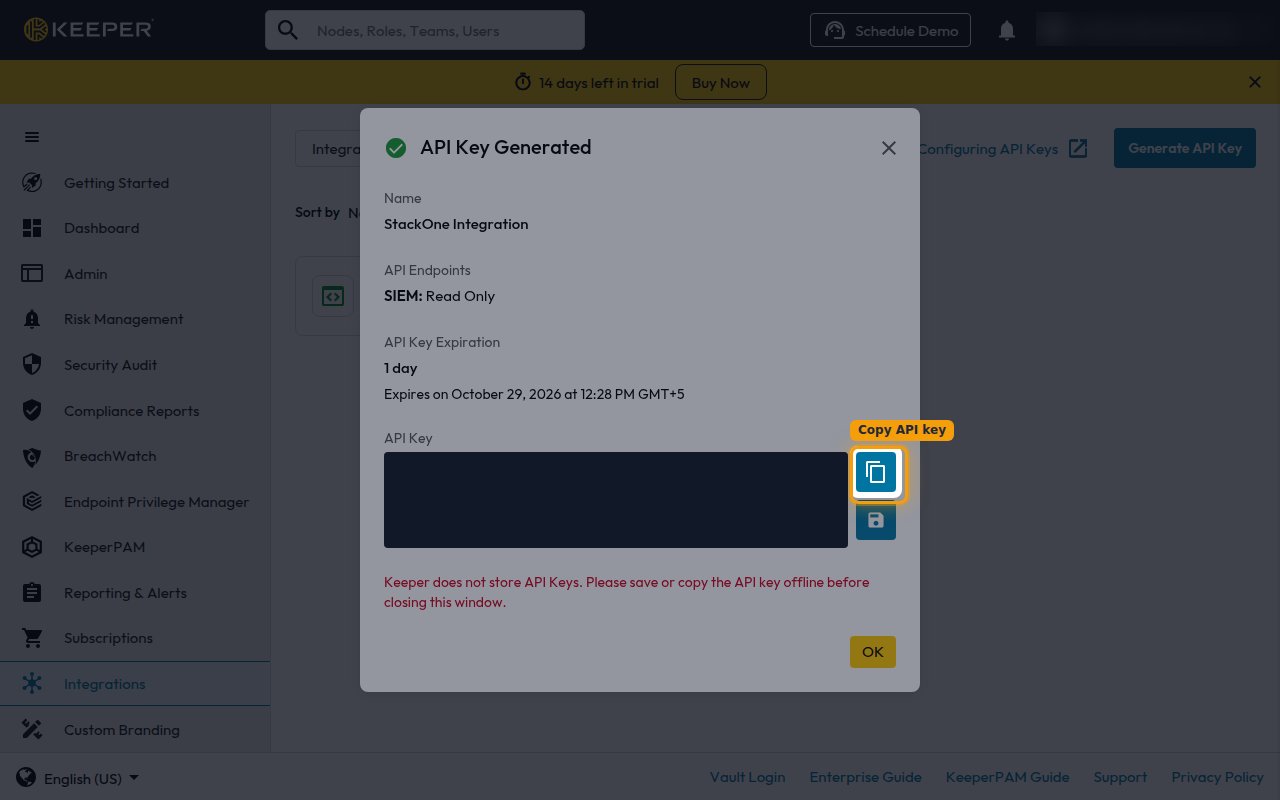The image size is (1280, 800).
Task: Go to Admin section
Action: click(x=135, y=274)
